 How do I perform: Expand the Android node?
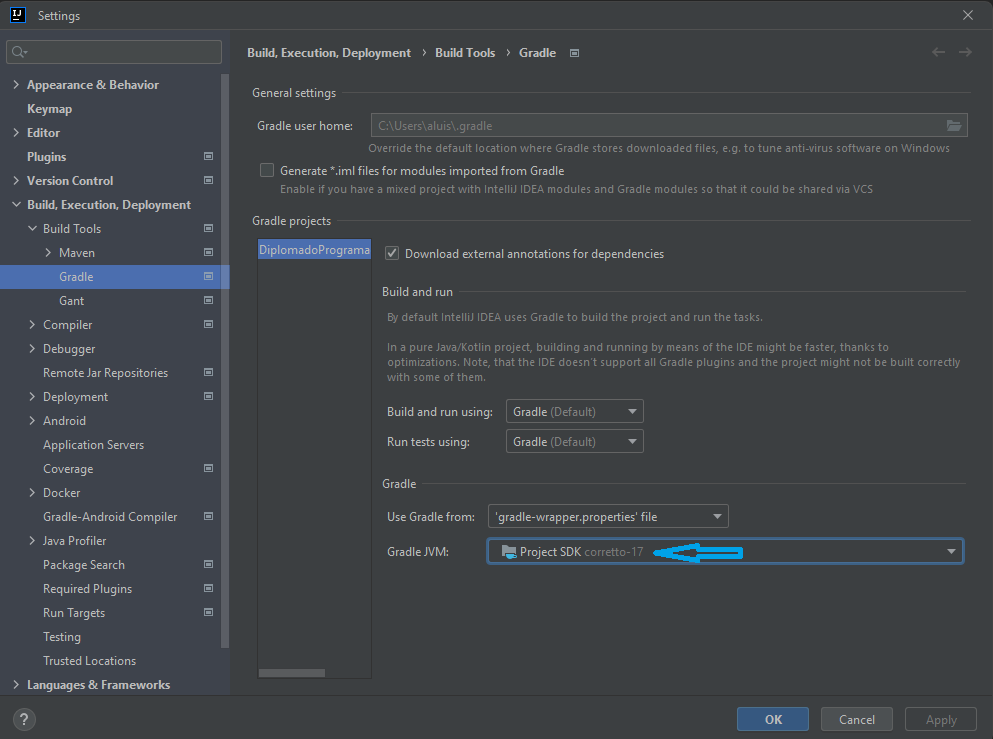pos(32,420)
